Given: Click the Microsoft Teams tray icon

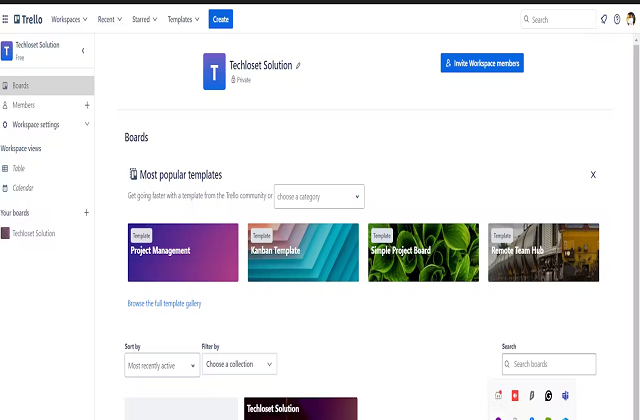Looking at the screenshot, I should coord(565,396).
